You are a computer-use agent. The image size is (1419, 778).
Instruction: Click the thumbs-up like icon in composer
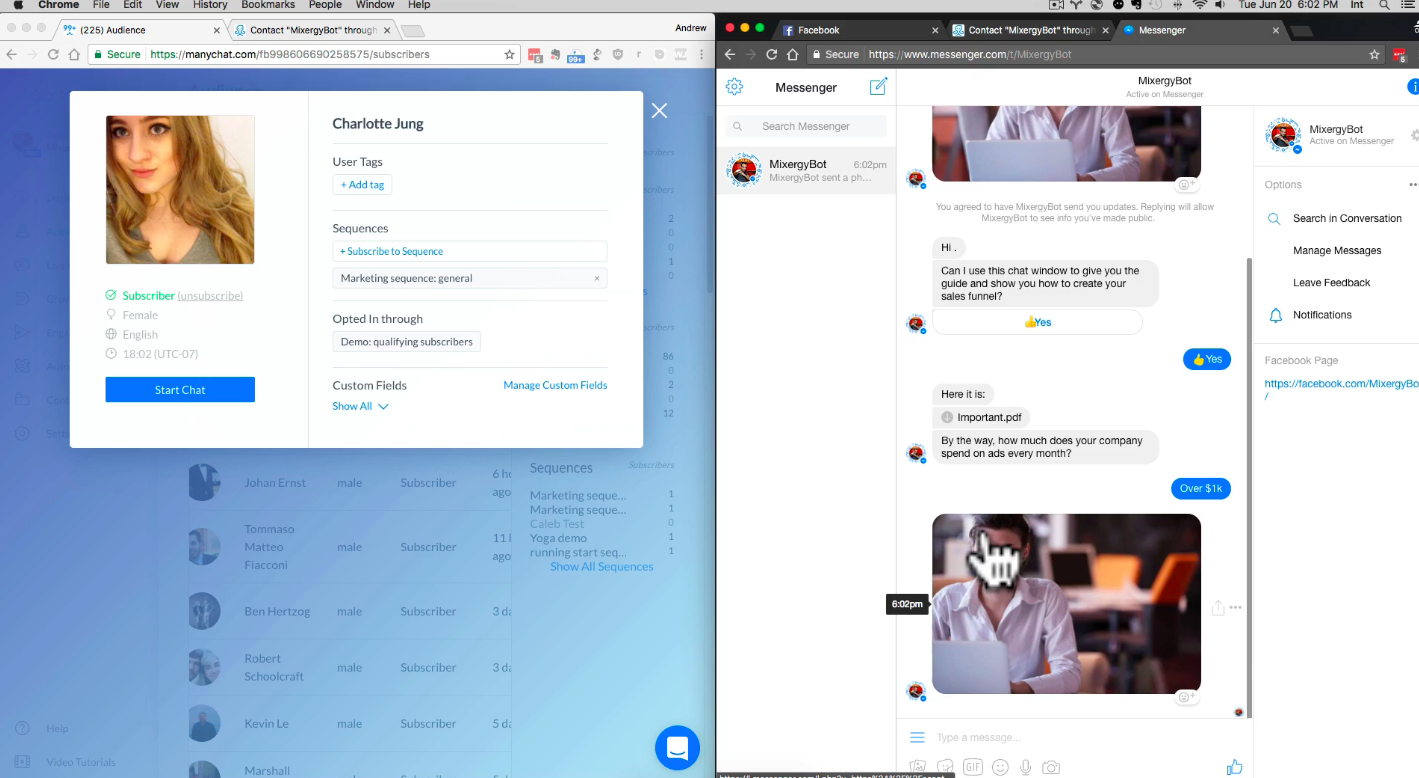click(1234, 767)
